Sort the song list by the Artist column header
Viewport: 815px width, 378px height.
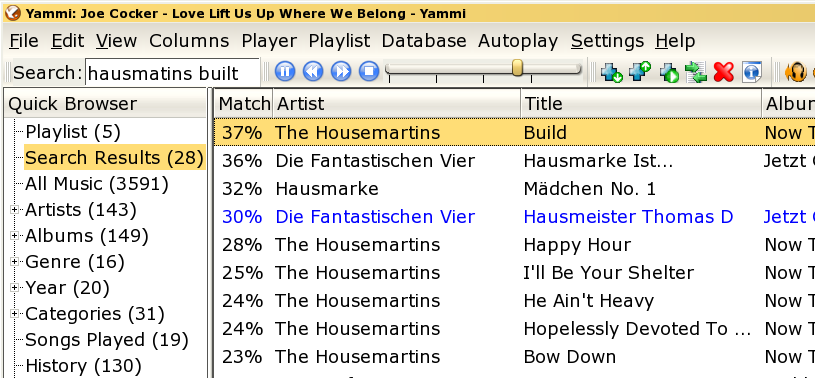tap(397, 103)
